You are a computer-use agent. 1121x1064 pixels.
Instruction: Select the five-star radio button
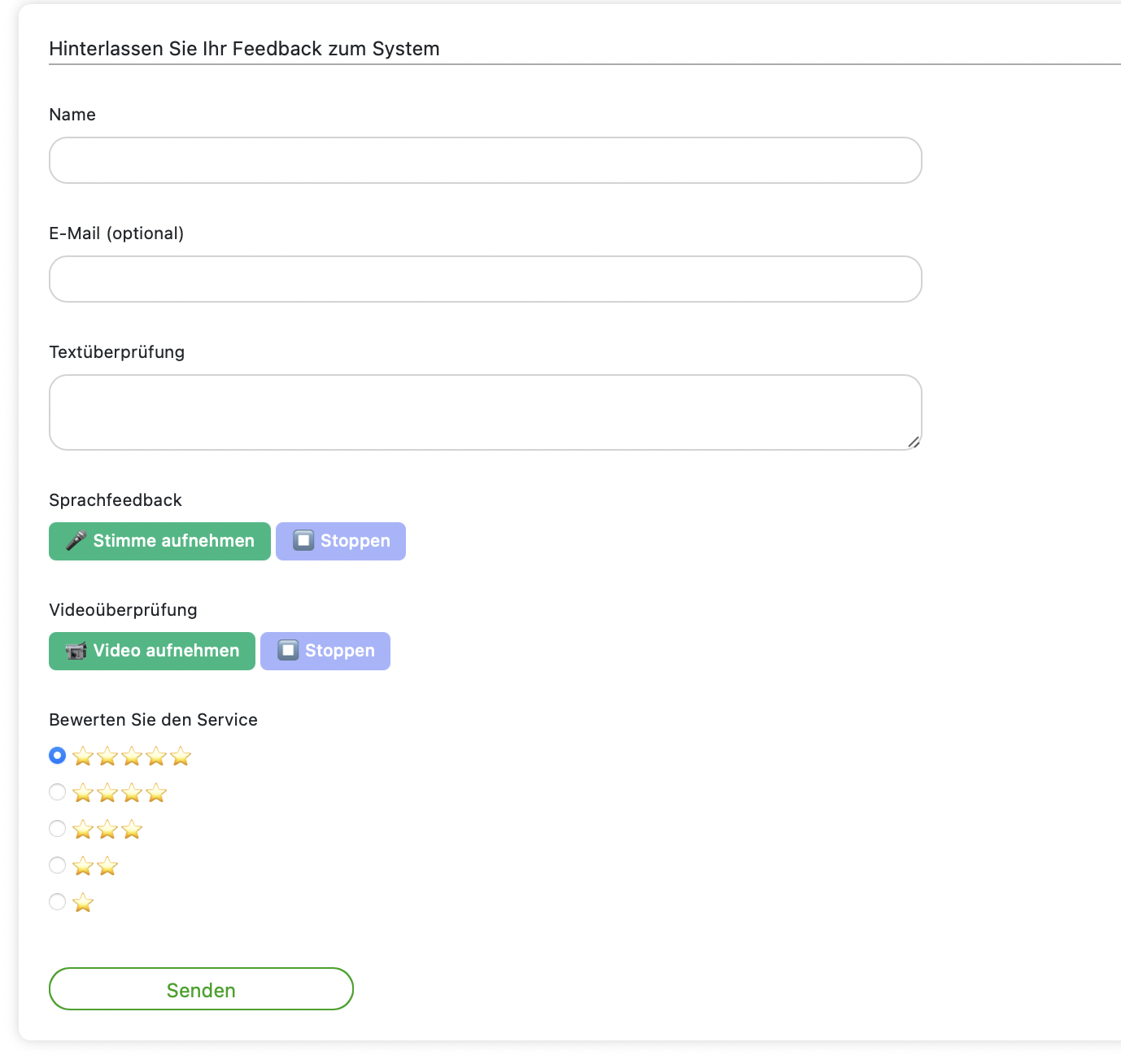click(57, 756)
